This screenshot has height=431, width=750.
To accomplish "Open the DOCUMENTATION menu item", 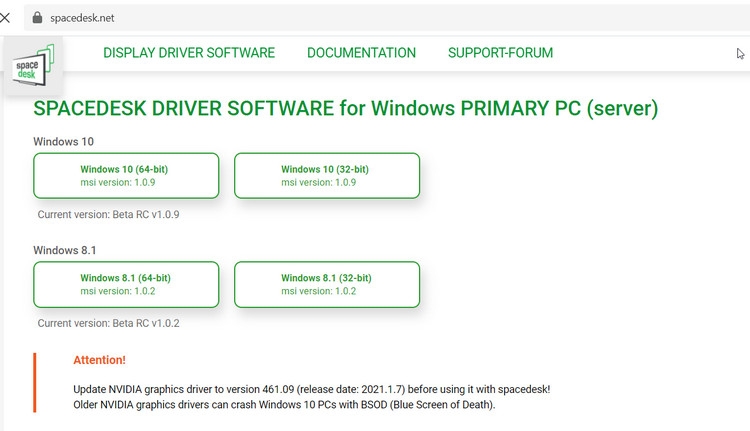I will tap(362, 53).
